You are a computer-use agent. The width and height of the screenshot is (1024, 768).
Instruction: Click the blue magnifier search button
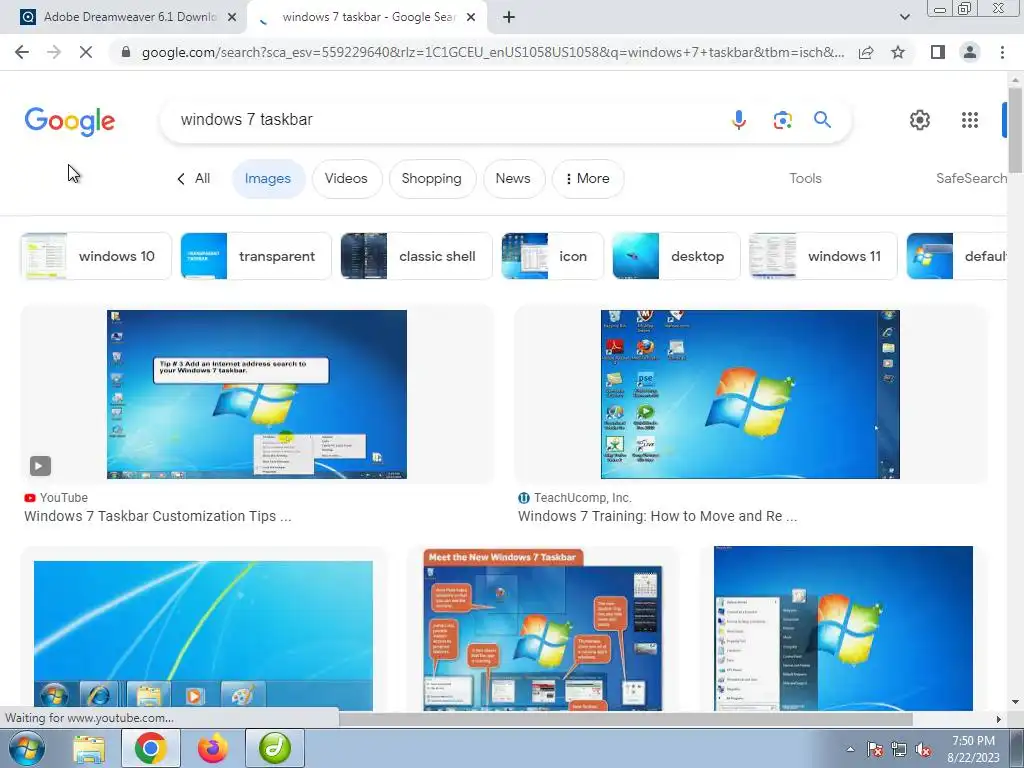tap(822, 120)
